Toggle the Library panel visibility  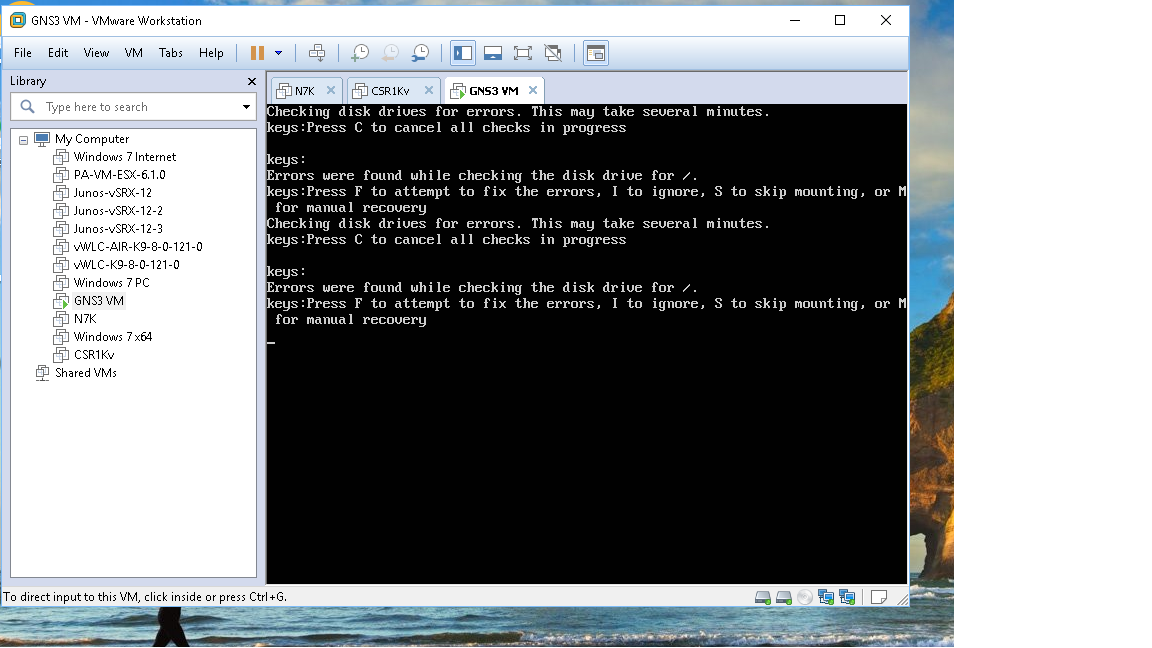coord(463,52)
